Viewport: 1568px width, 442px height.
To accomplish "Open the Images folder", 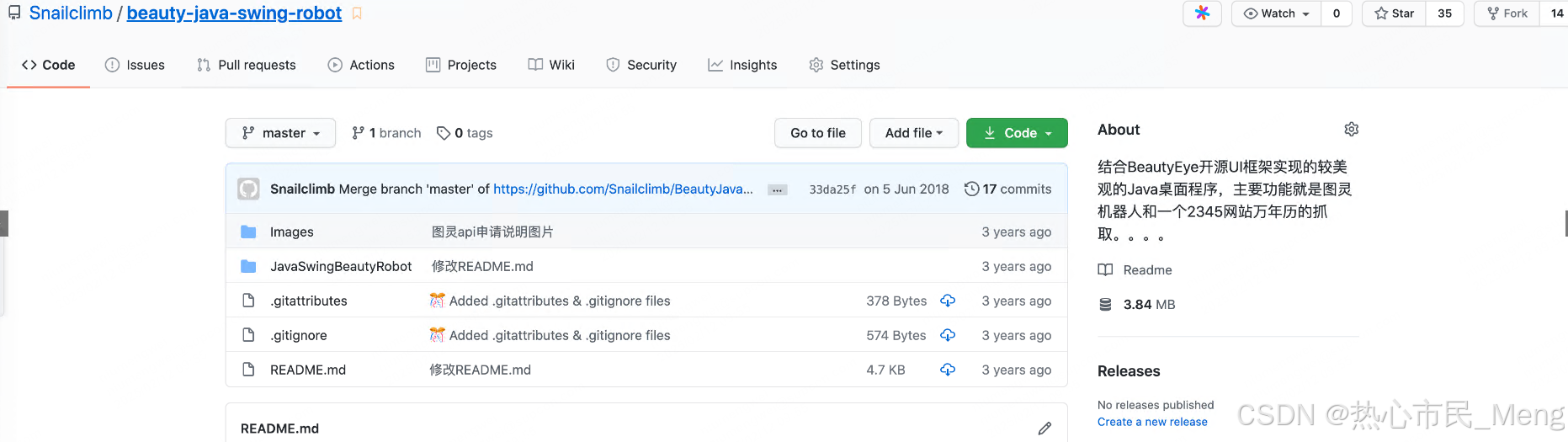I will tap(291, 232).
